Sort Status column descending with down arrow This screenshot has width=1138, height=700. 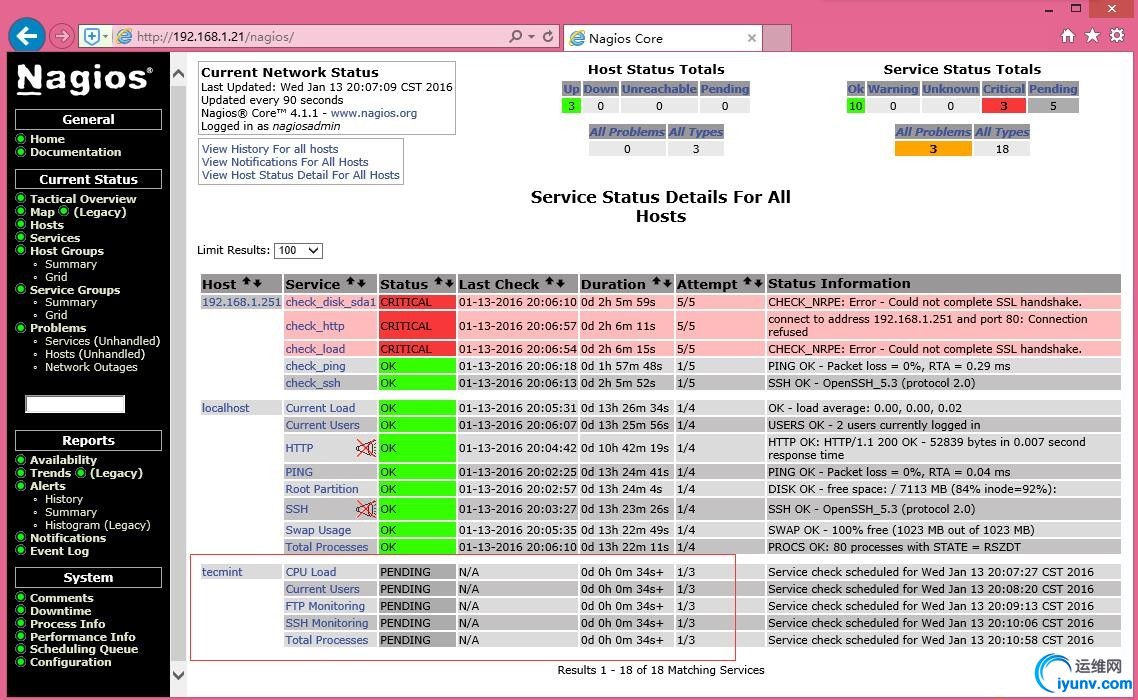pos(449,282)
